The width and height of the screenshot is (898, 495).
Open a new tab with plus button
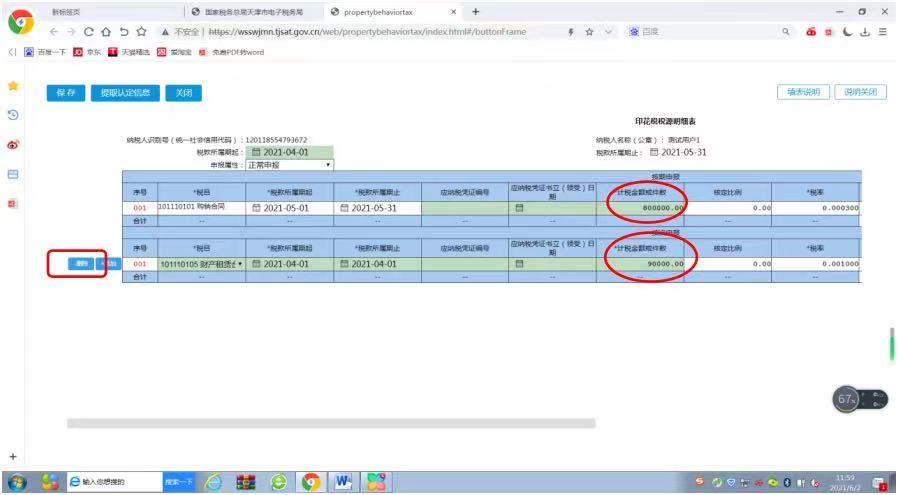tap(475, 11)
